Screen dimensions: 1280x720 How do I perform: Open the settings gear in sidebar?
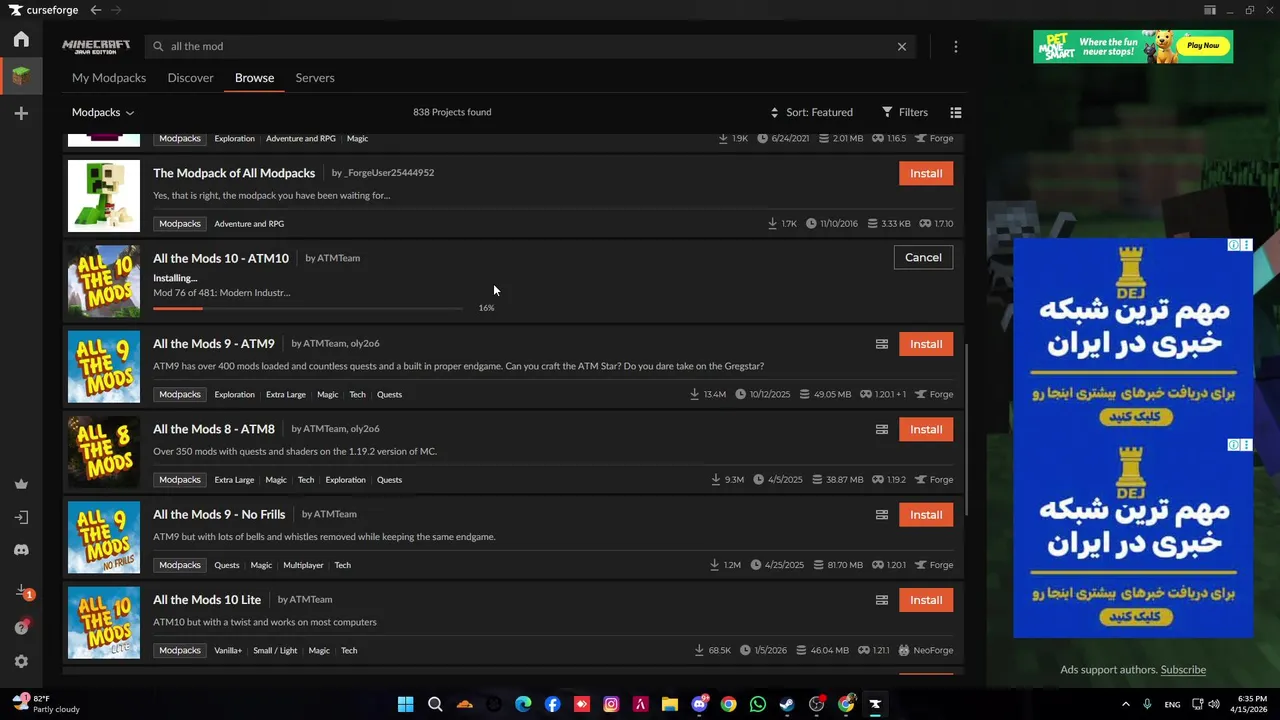coord(21,661)
